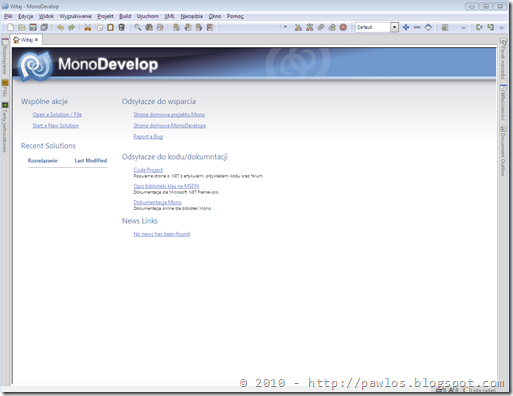Screen dimensions: 513x396
Task: Click the Find in Files binoculars icon
Action: tap(149, 27)
